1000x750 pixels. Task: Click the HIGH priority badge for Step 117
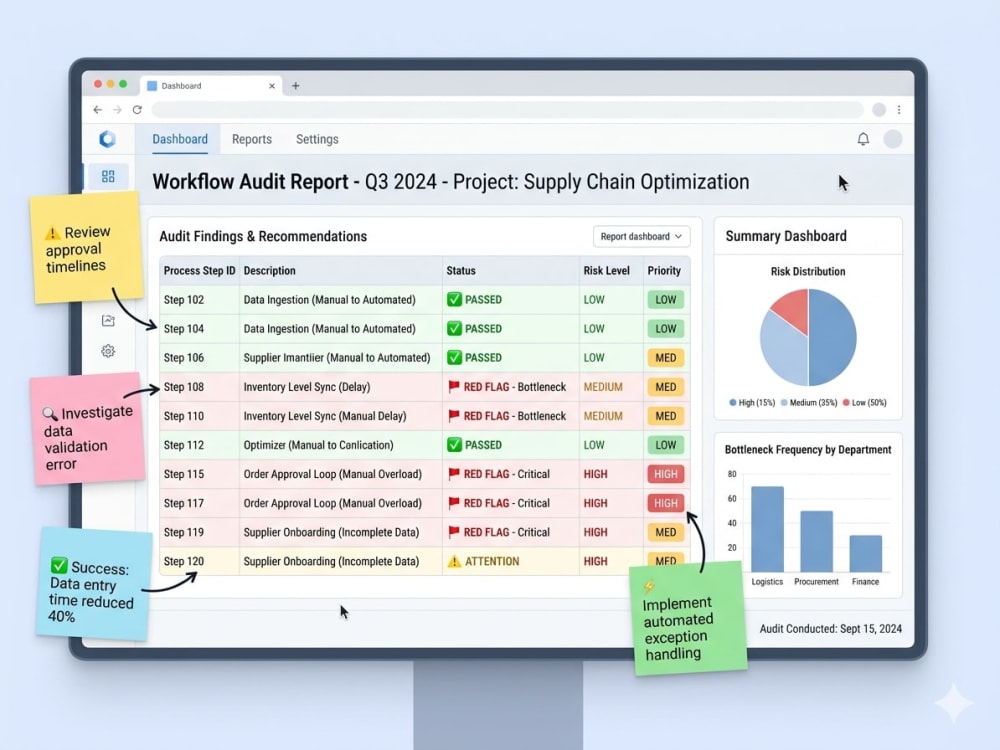(666, 503)
